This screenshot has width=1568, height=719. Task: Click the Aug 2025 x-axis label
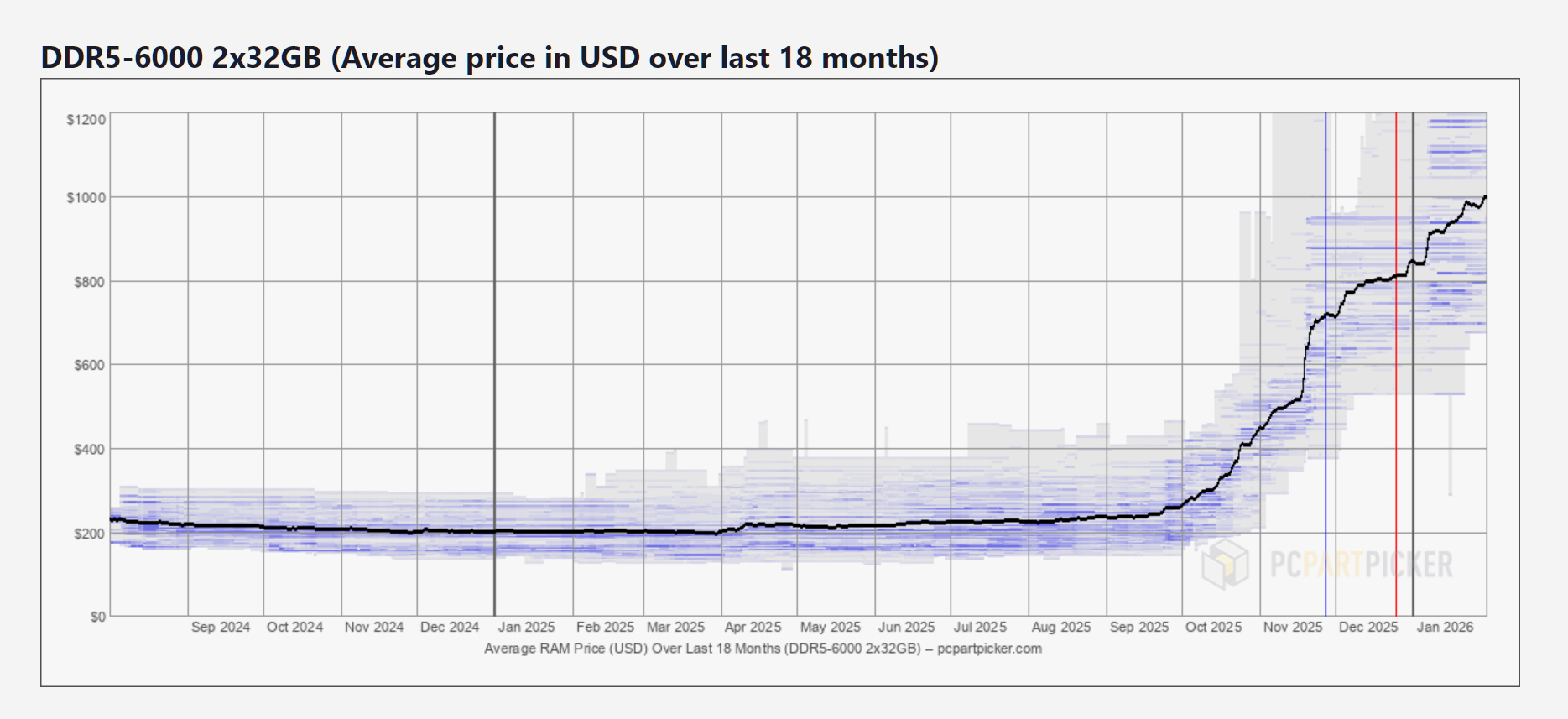coord(1061,627)
